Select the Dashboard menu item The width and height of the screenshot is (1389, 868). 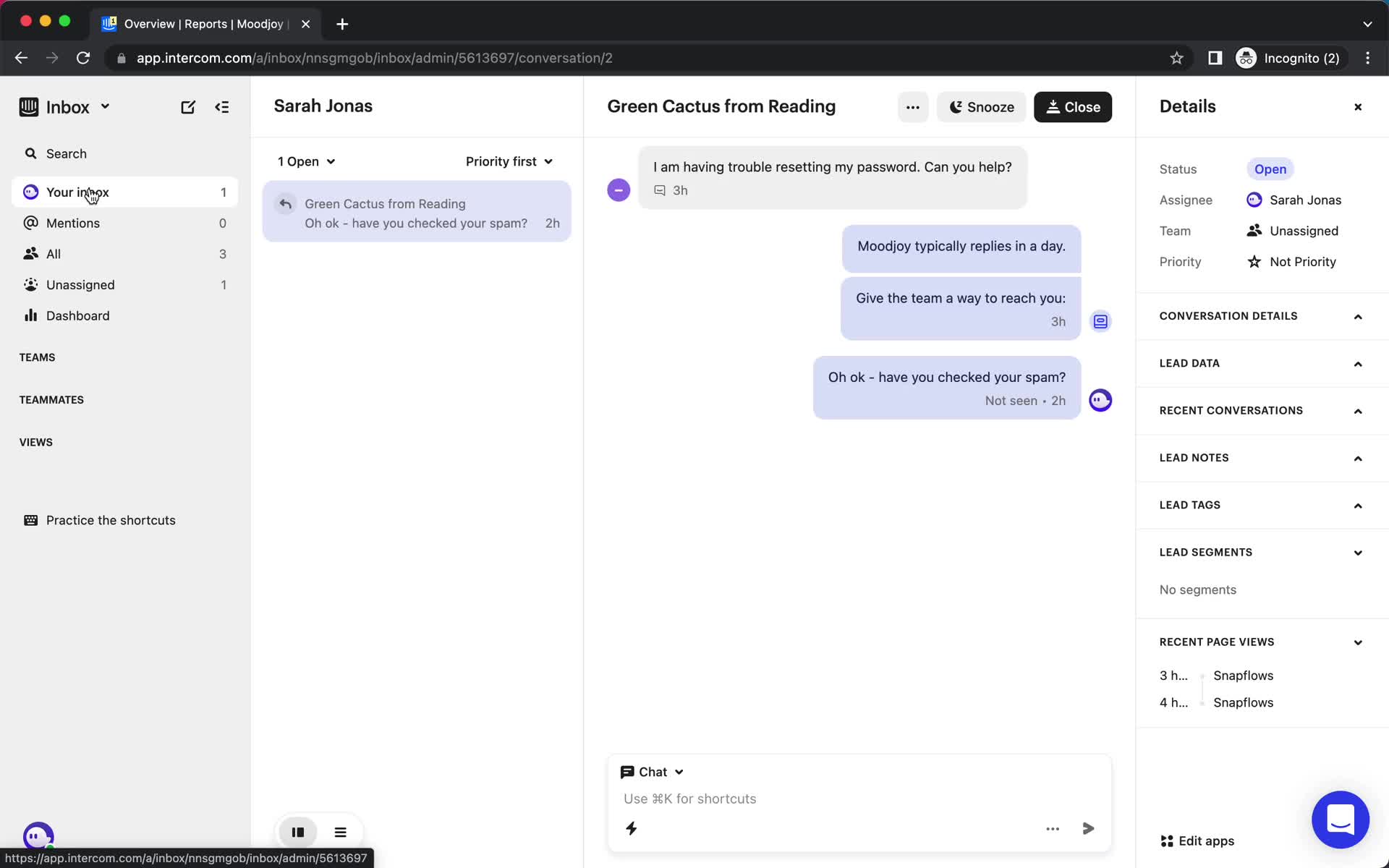pyautogui.click(x=77, y=315)
